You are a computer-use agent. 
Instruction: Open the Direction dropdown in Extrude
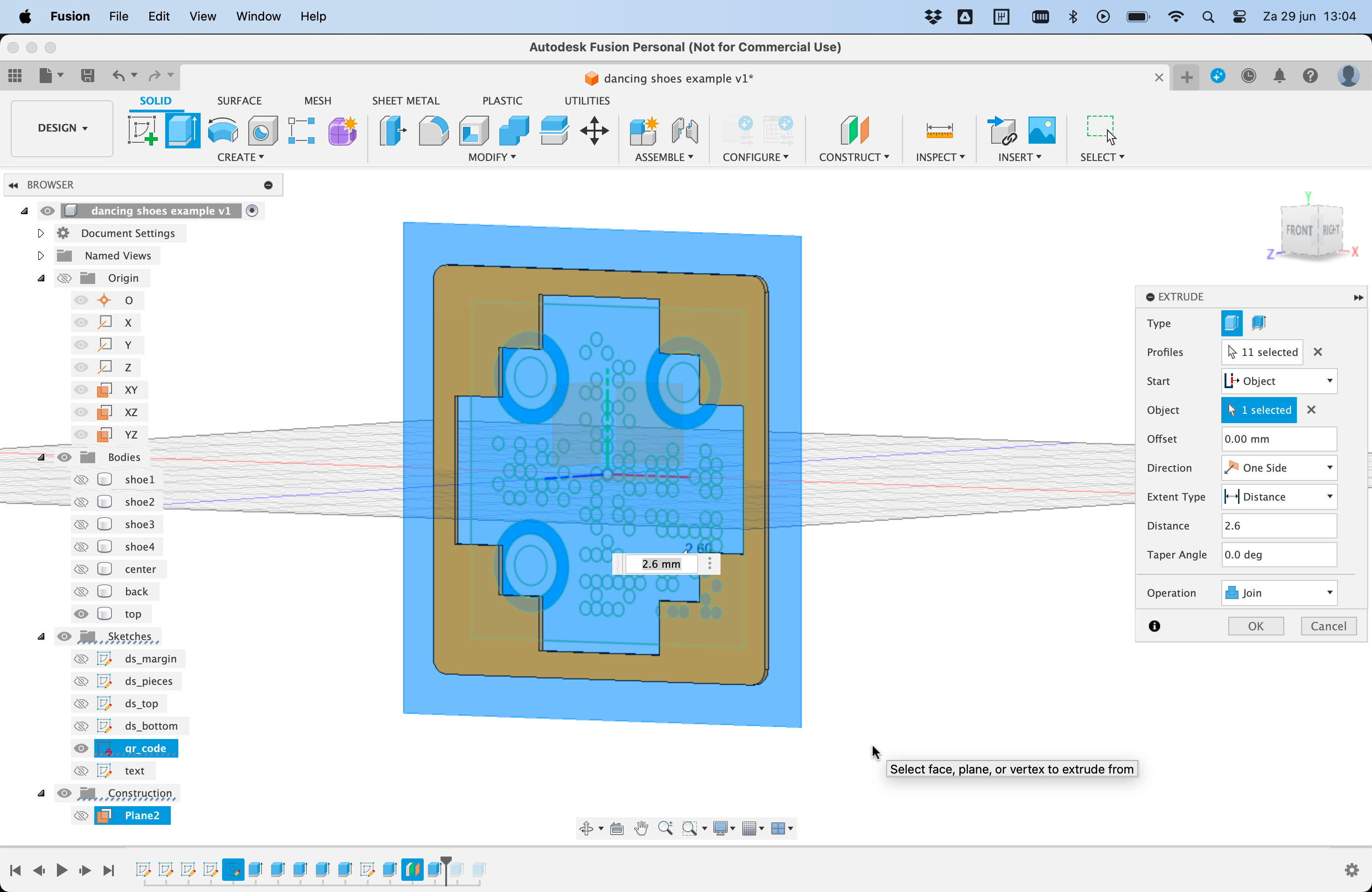click(1279, 467)
